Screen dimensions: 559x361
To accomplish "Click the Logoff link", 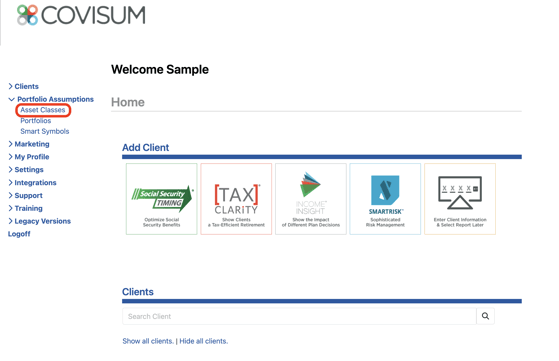I will click(x=19, y=234).
